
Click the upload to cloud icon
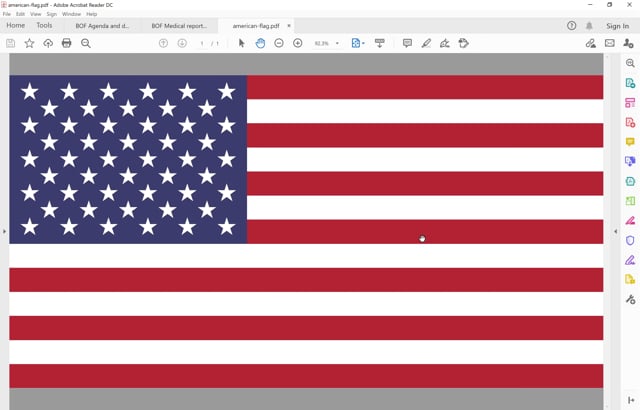click(48, 43)
